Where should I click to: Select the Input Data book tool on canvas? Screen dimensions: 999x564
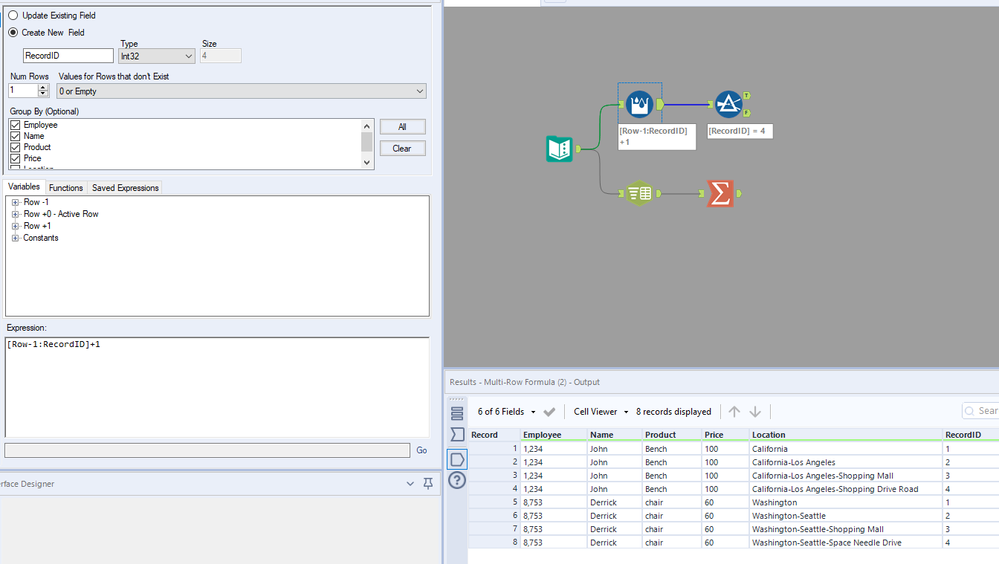(x=559, y=149)
